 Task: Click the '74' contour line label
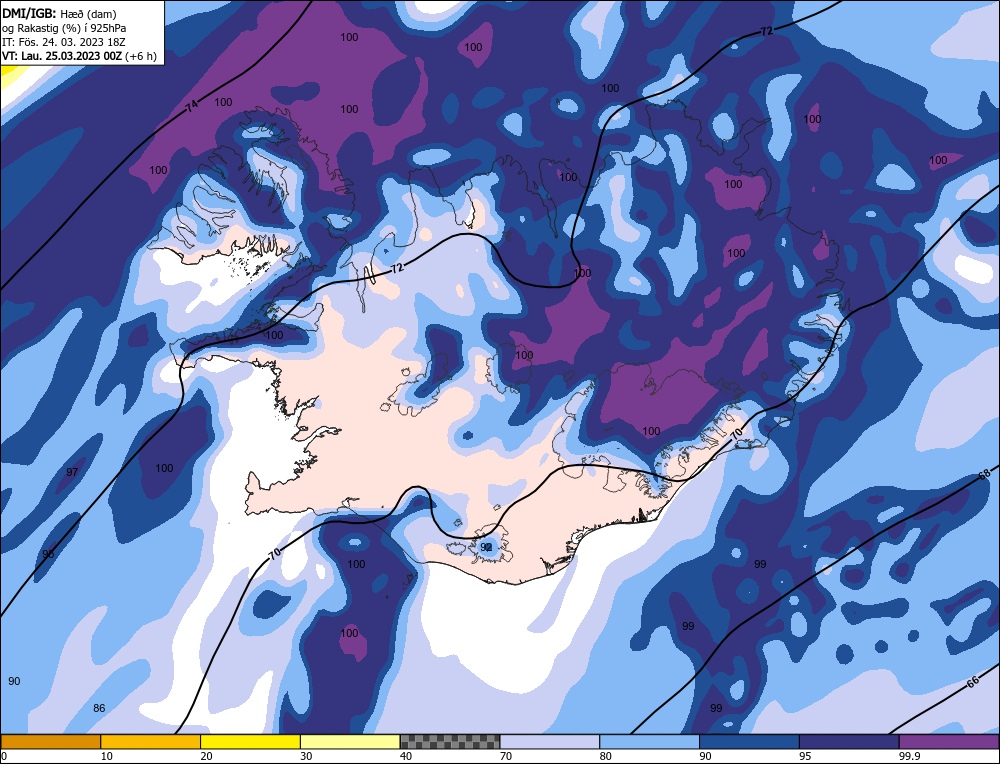tap(192, 107)
